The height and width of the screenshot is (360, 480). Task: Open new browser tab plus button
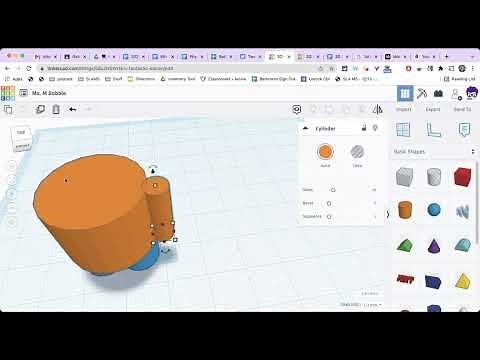pos(446,56)
